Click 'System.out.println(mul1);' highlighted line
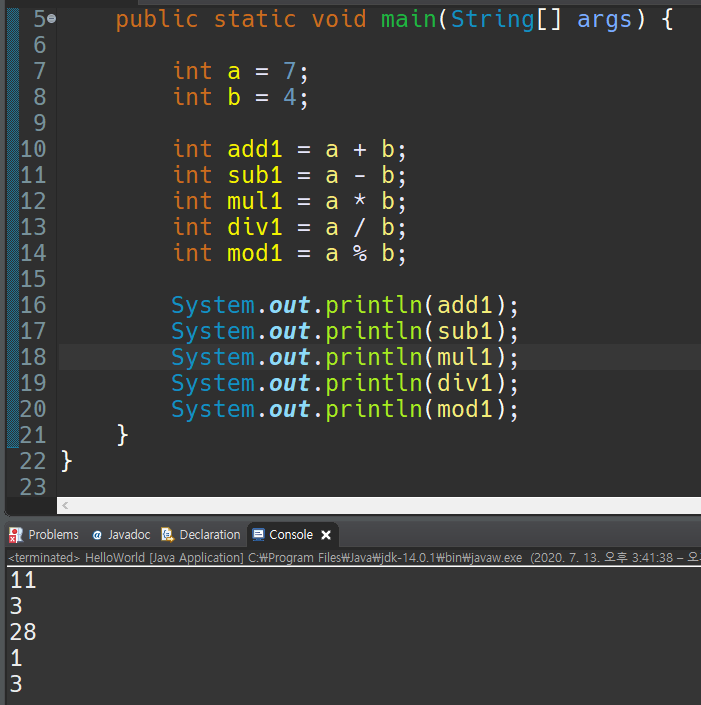Image resolution: width=701 pixels, height=705 pixels. pos(345,358)
